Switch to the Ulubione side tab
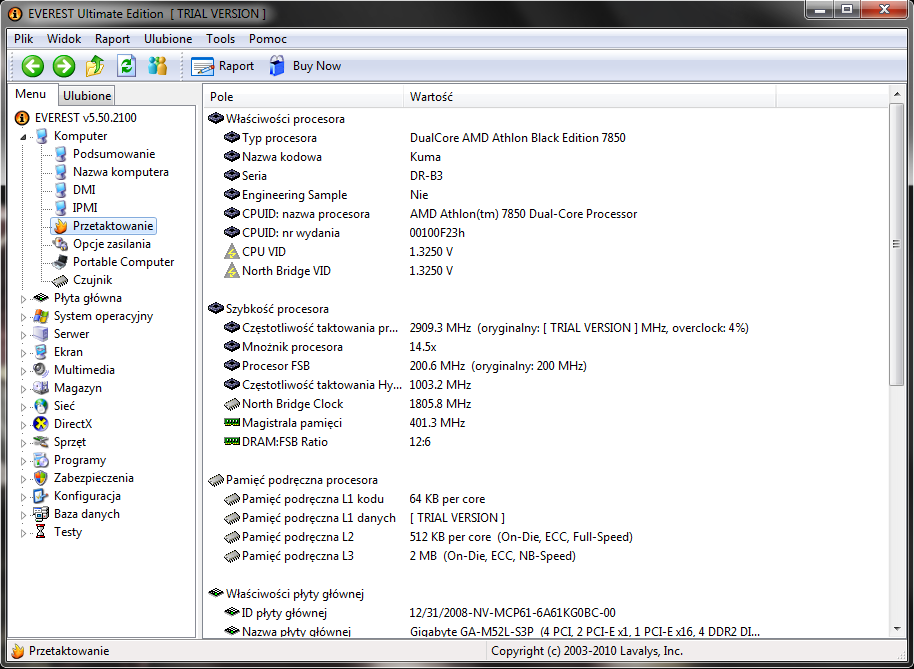 click(87, 96)
